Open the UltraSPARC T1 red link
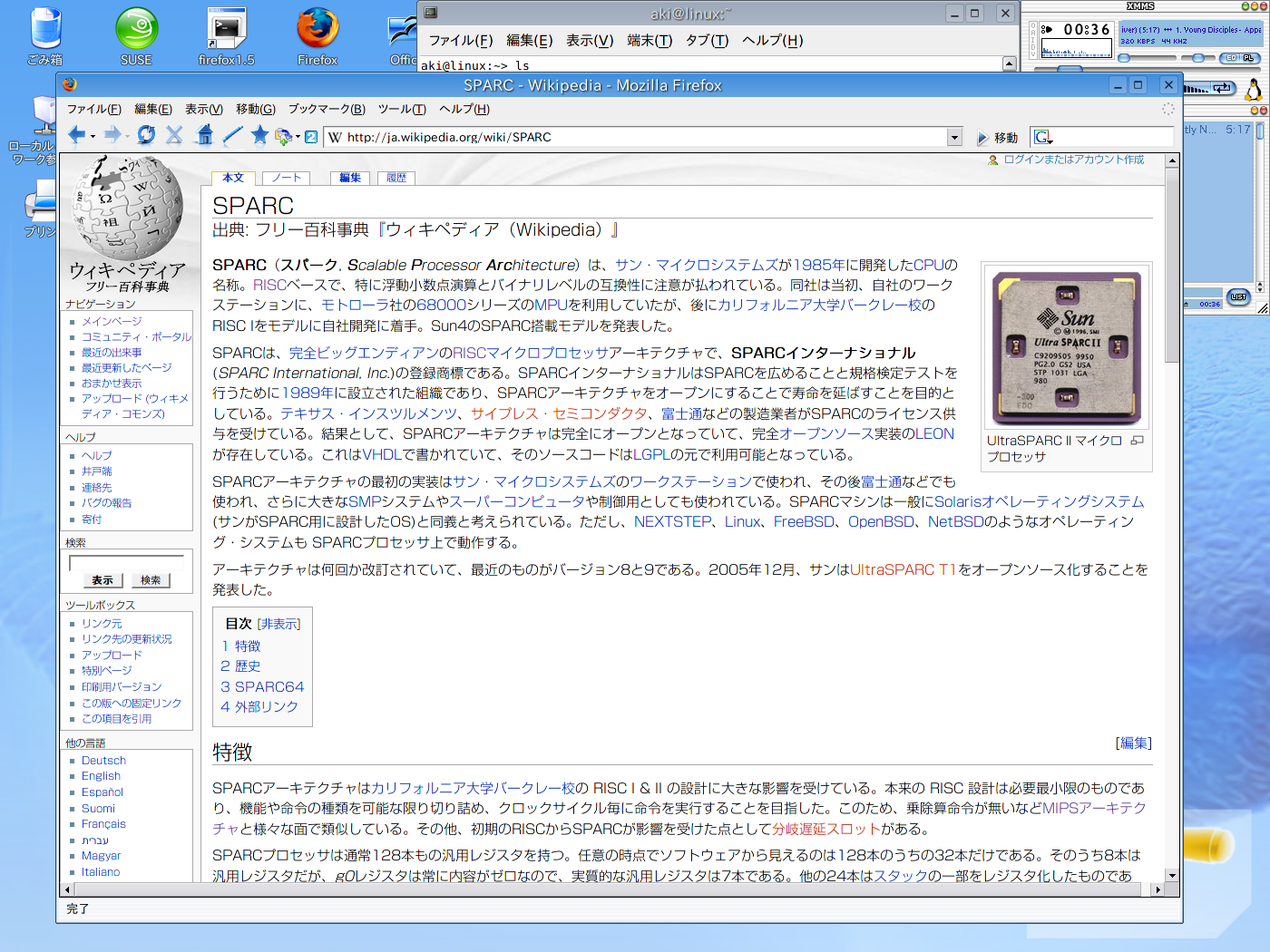This screenshot has height=952, width=1270. point(903,569)
